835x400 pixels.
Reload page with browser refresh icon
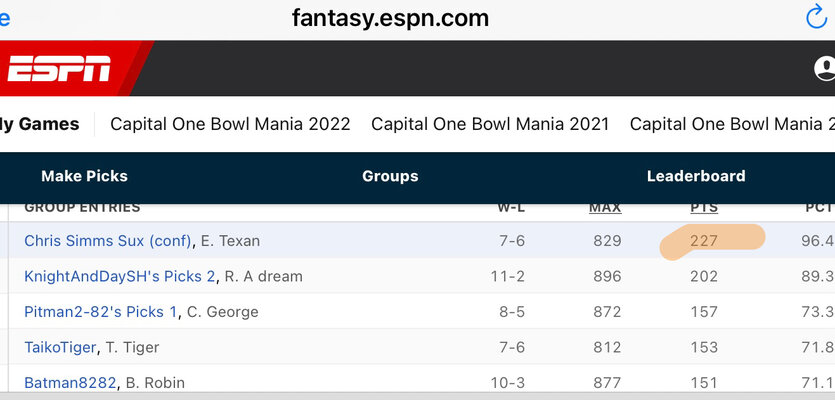point(817,17)
